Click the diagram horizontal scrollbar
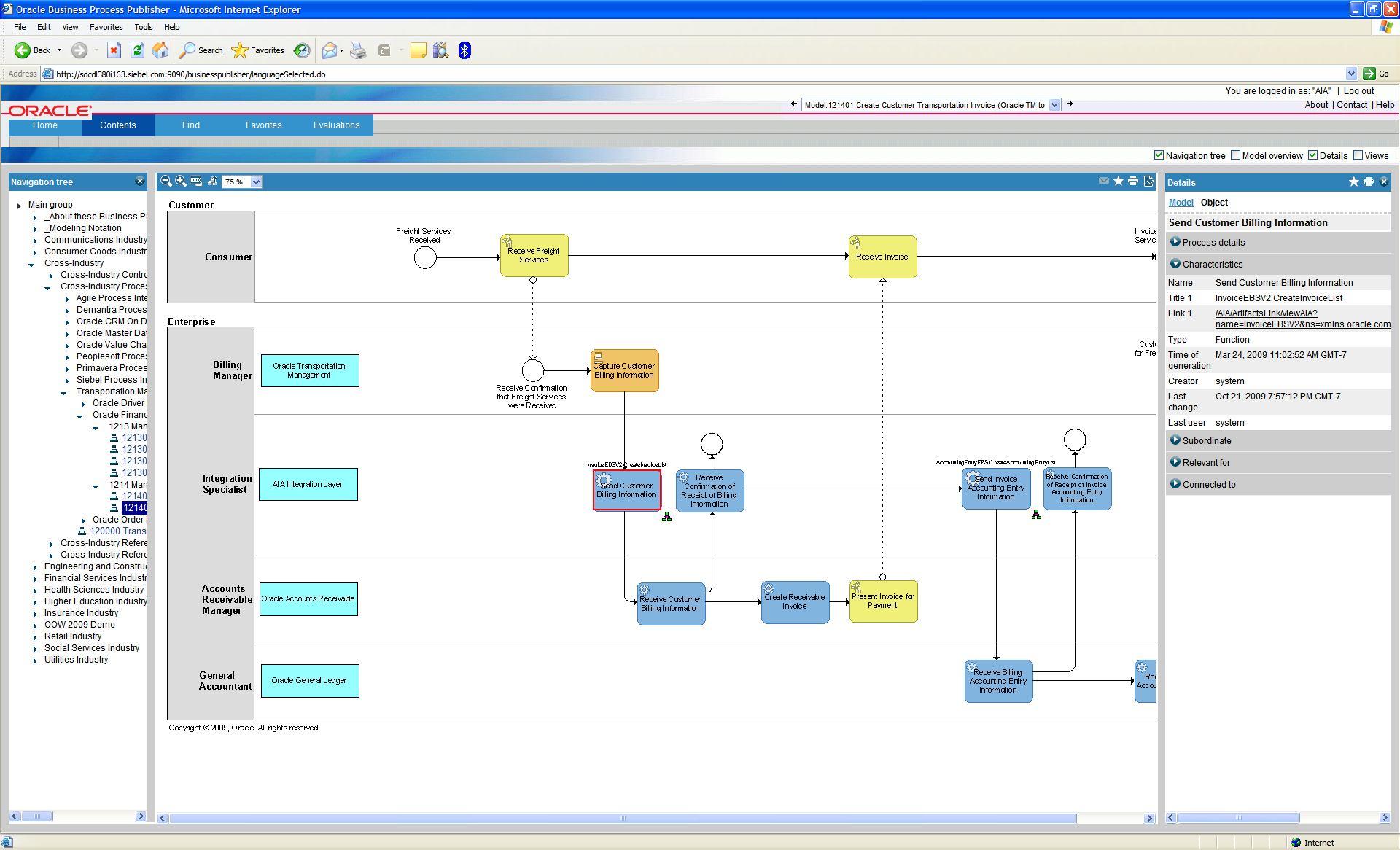The height and width of the screenshot is (850, 1400). 622,819
